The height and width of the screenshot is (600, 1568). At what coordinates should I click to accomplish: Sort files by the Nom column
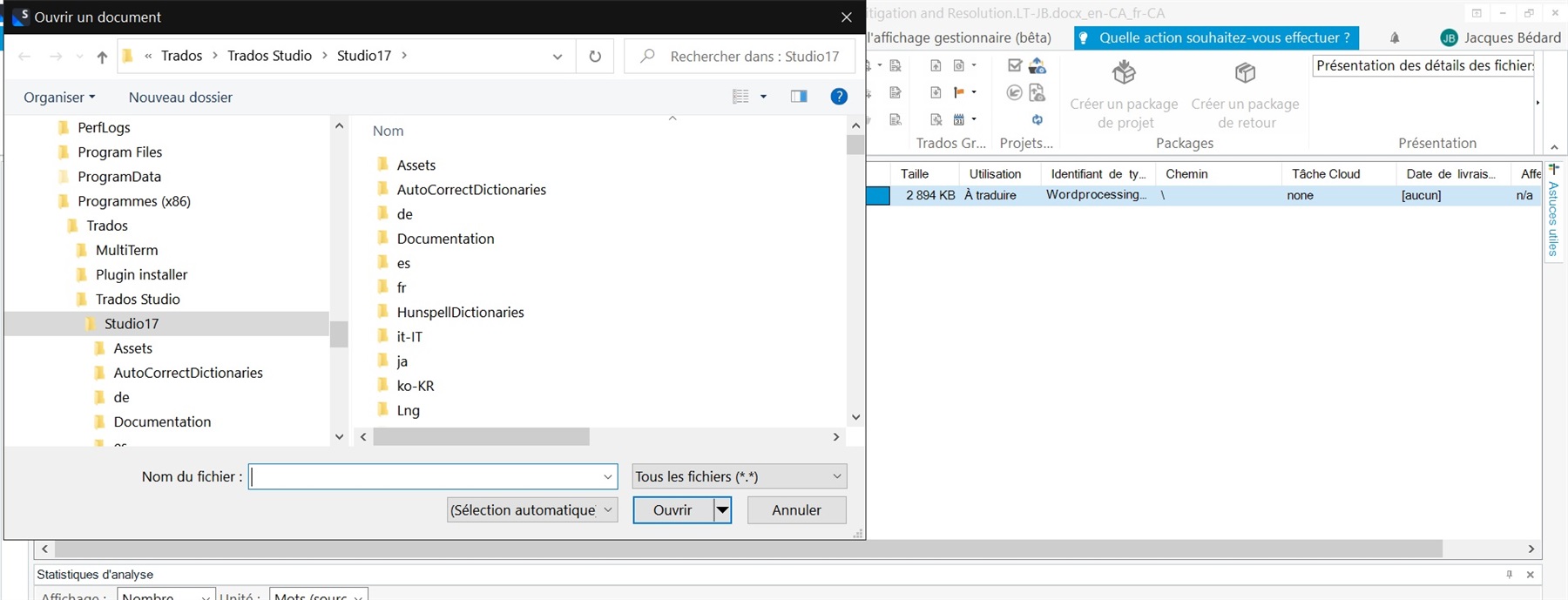[388, 131]
